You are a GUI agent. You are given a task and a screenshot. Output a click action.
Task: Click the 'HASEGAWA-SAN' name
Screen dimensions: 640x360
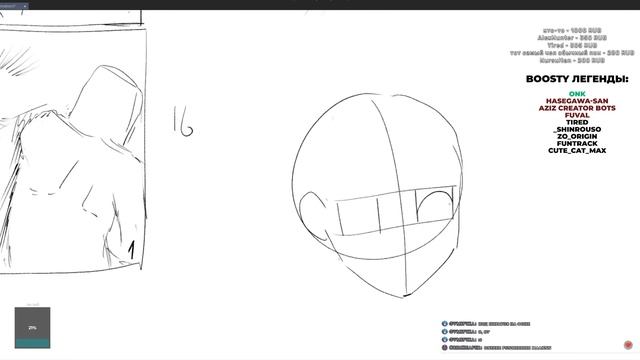click(577, 101)
